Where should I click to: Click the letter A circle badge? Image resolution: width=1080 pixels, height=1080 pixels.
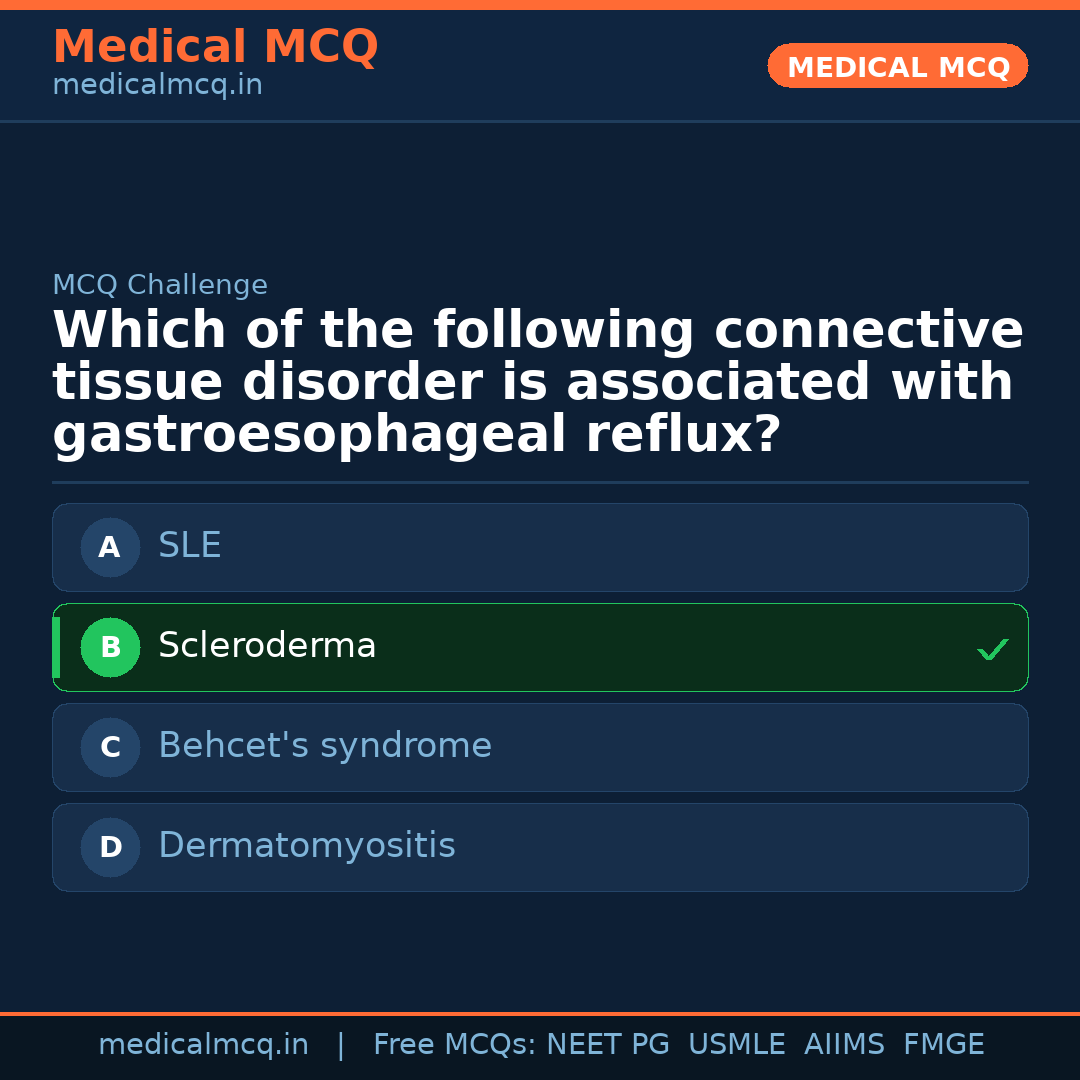110,547
